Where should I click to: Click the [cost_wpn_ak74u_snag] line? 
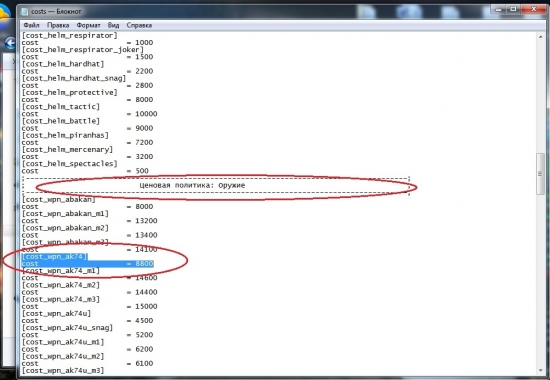(x=67, y=328)
